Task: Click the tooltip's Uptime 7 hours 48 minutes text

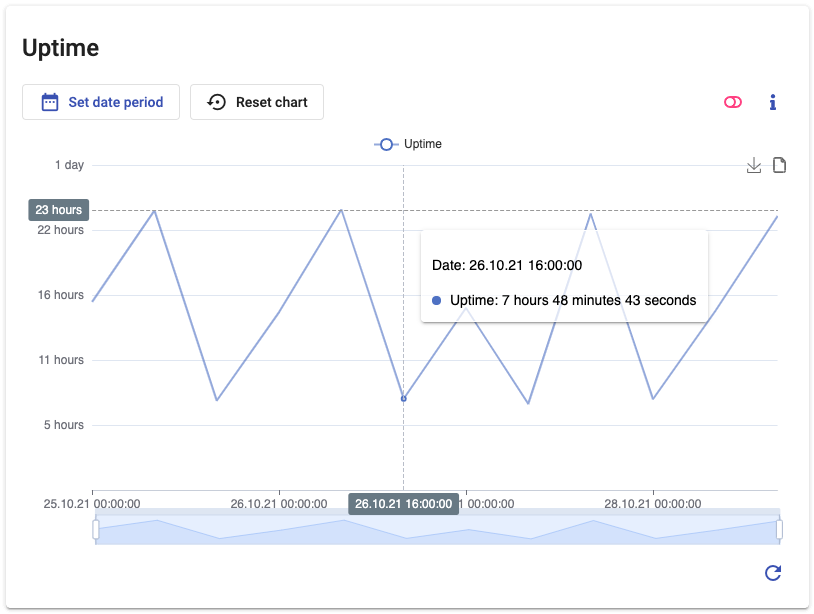Action: (572, 300)
